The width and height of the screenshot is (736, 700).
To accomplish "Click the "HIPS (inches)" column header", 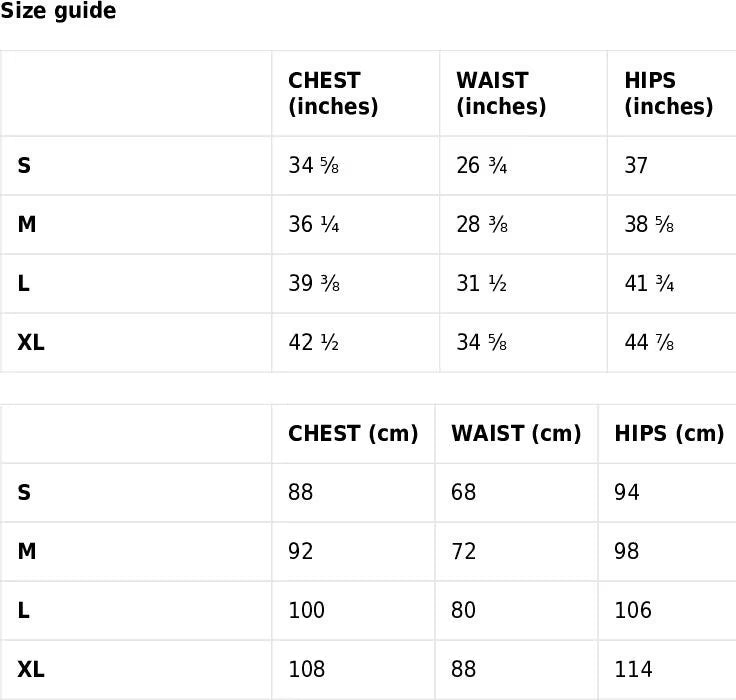I will click(668, 94).
